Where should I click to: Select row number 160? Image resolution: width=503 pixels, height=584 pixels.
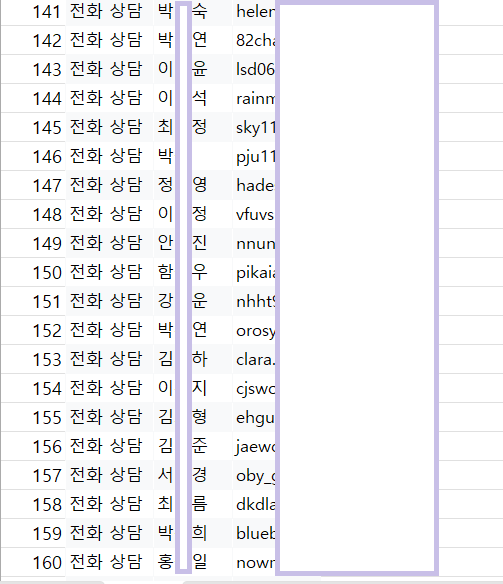[x=47, y=562]
